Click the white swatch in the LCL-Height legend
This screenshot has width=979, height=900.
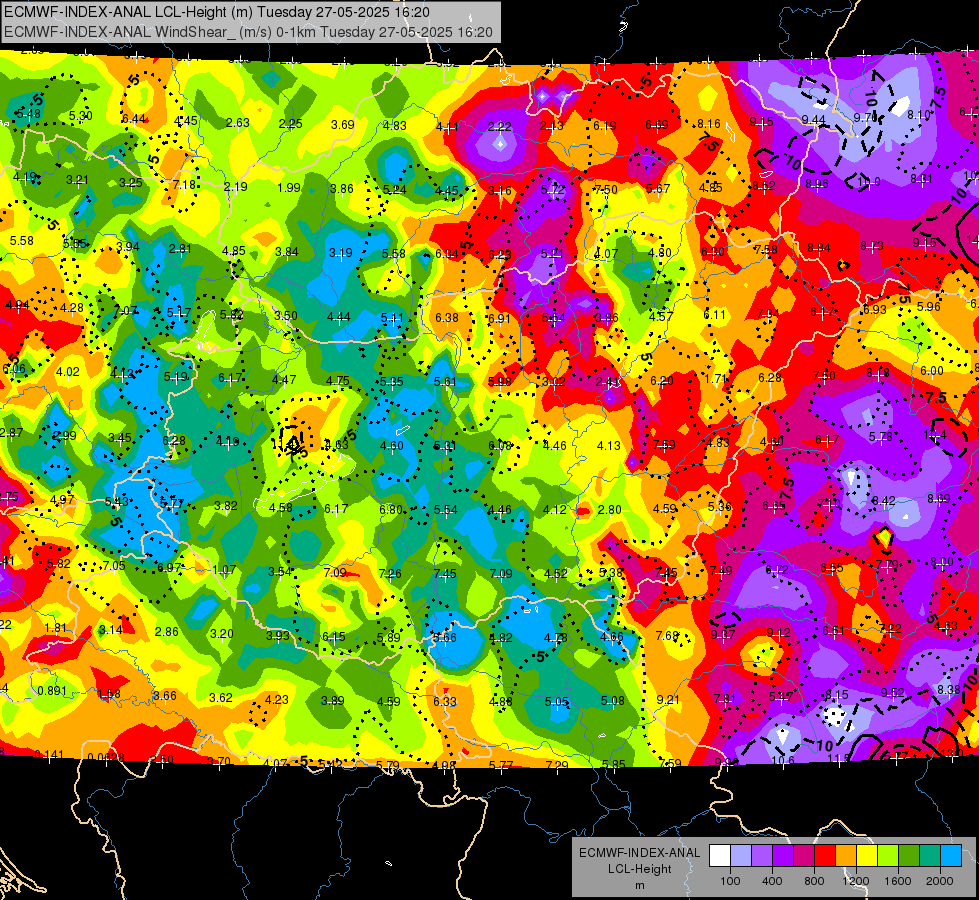pos(720,856)
